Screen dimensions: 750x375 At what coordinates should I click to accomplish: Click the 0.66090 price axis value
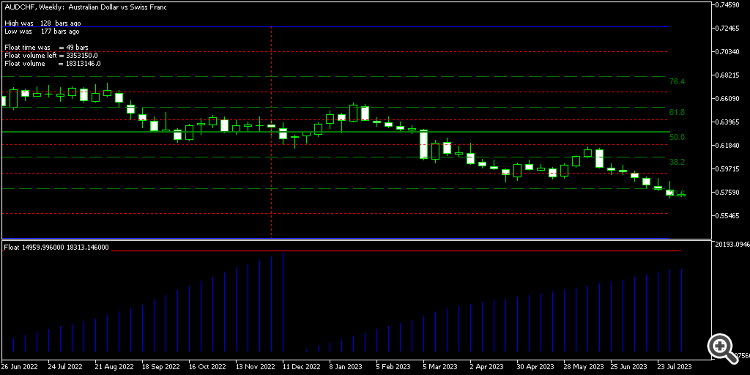pyautogui.click(x=726, y=99)
